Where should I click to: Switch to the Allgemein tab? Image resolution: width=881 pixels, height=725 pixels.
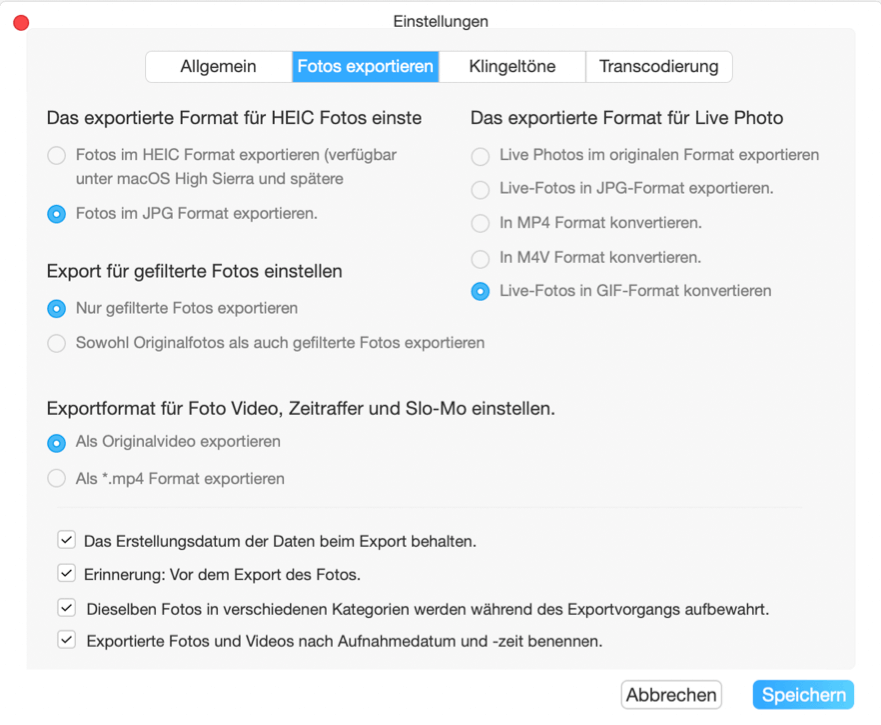(x=218, y=66)
